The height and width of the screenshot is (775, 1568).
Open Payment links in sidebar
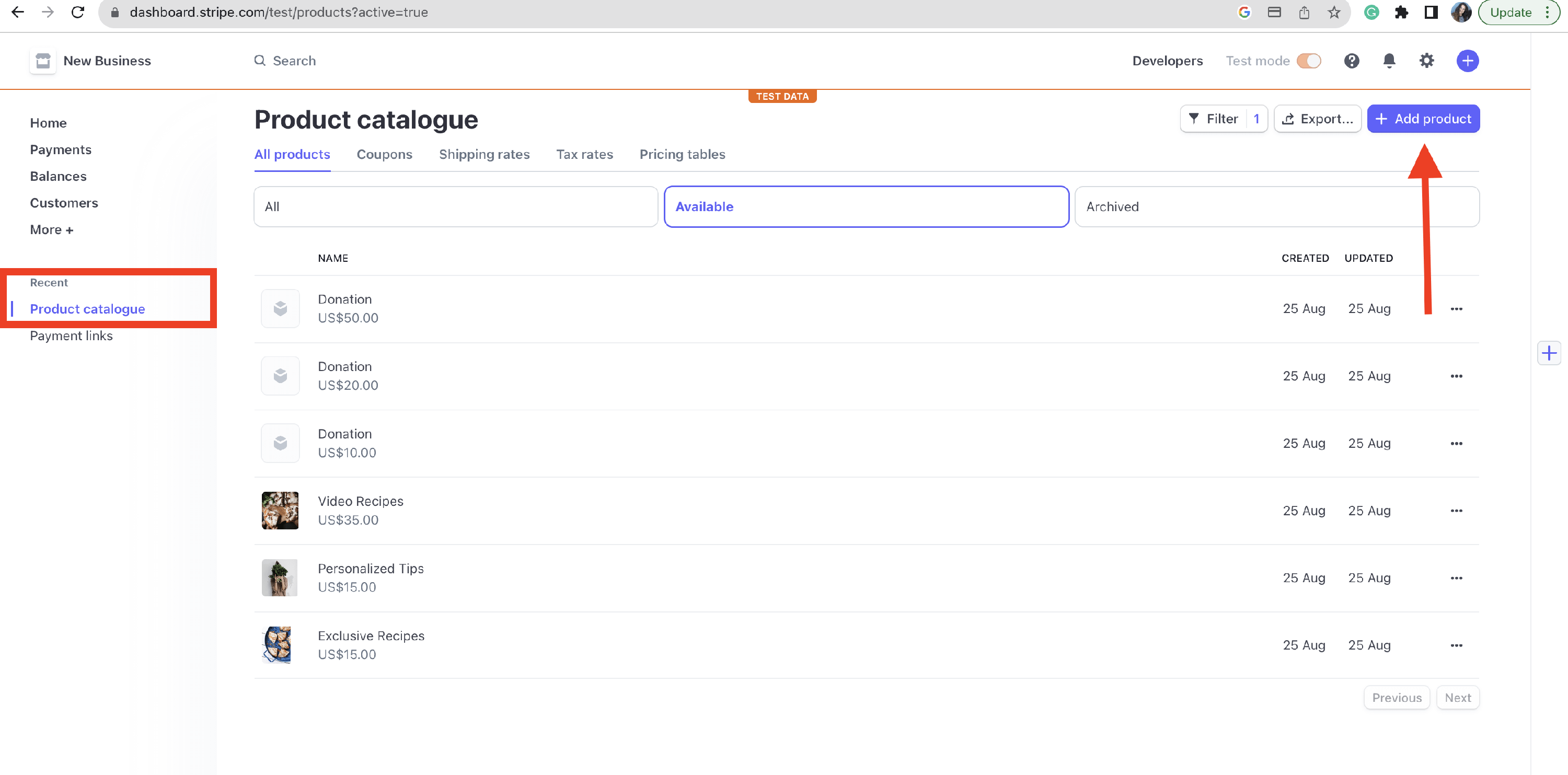[71, 336]
